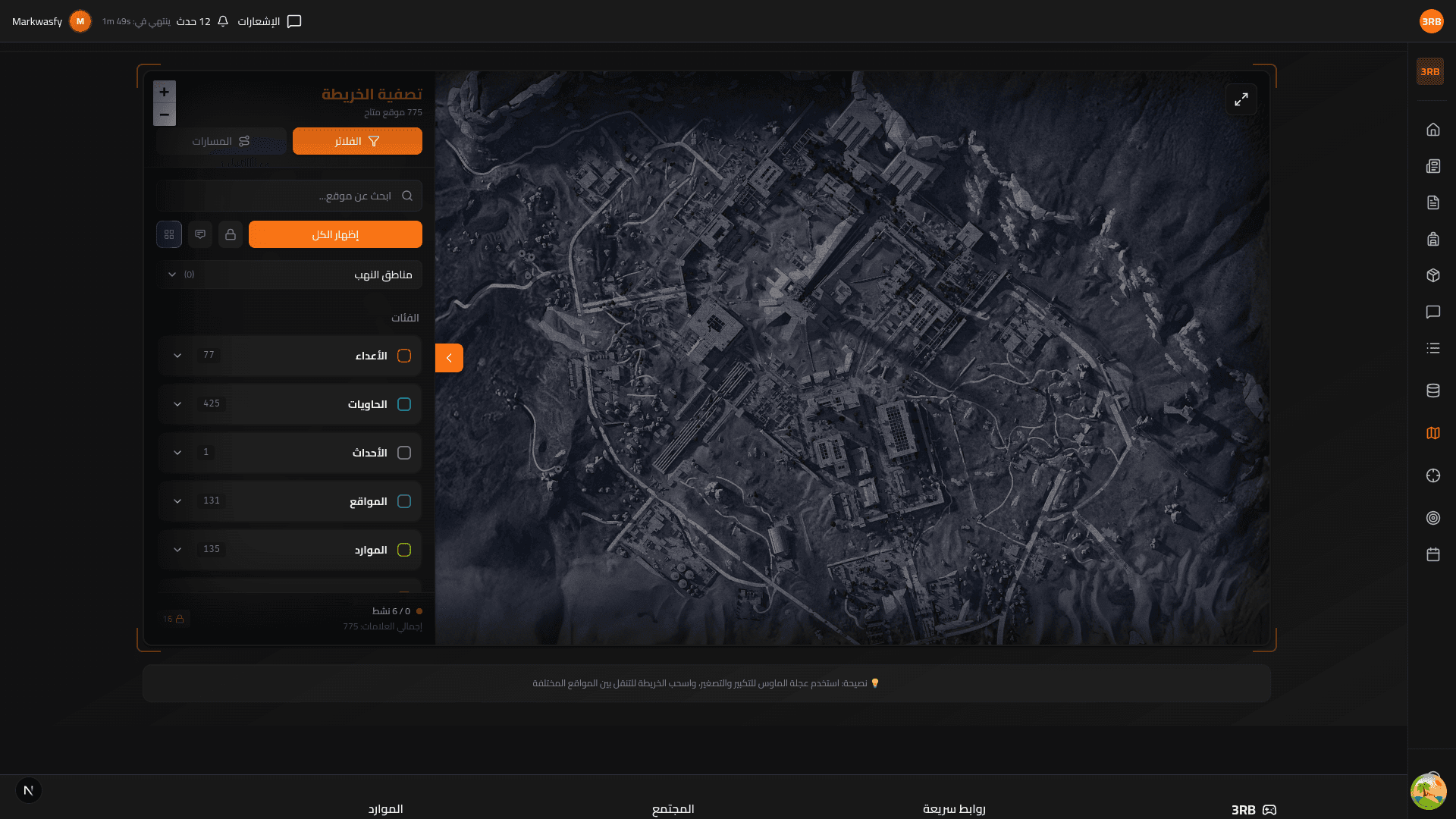This screenshot has height=819, width=1456.
Task: Open the backpack icon in sidebar
Action: coord(1432,239)
